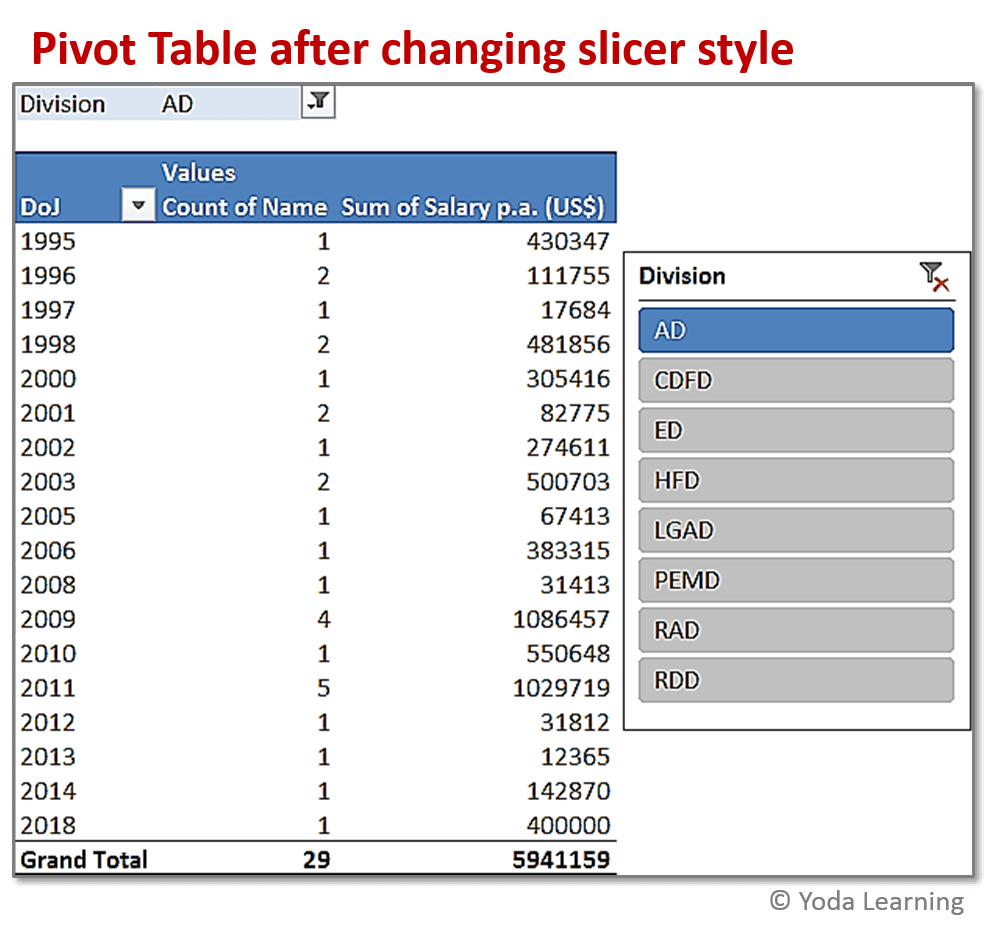Click the 2011 row label
The width and height of the screenshot is (988, 936).
tap(48, 688)
